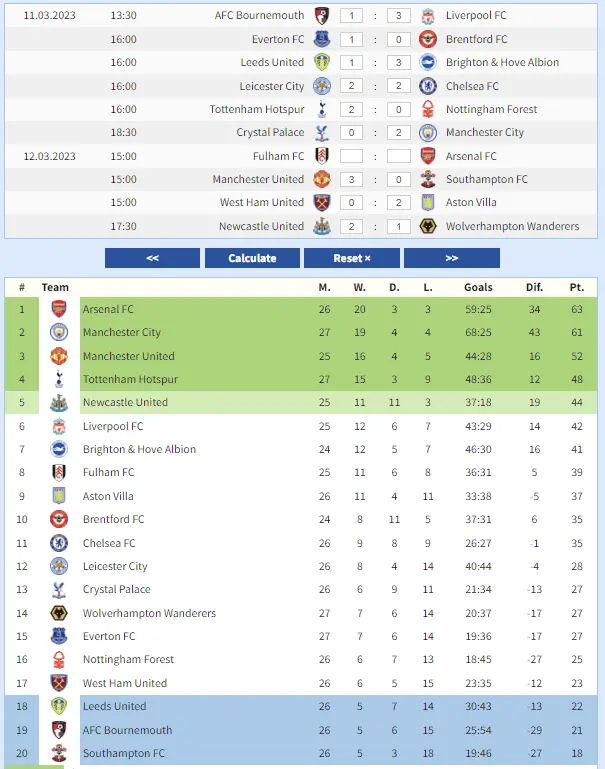Click the Southampton FC crest in the standings table

[x=59, y=754]
